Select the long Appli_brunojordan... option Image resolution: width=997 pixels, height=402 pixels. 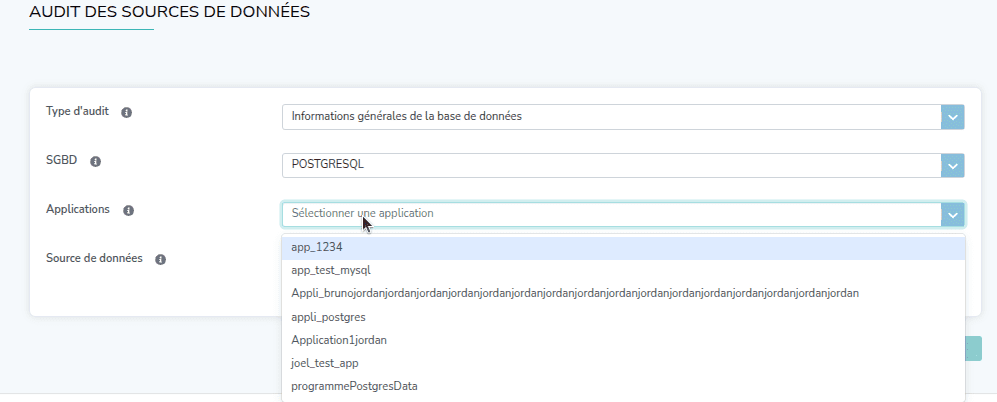(575, 293)
